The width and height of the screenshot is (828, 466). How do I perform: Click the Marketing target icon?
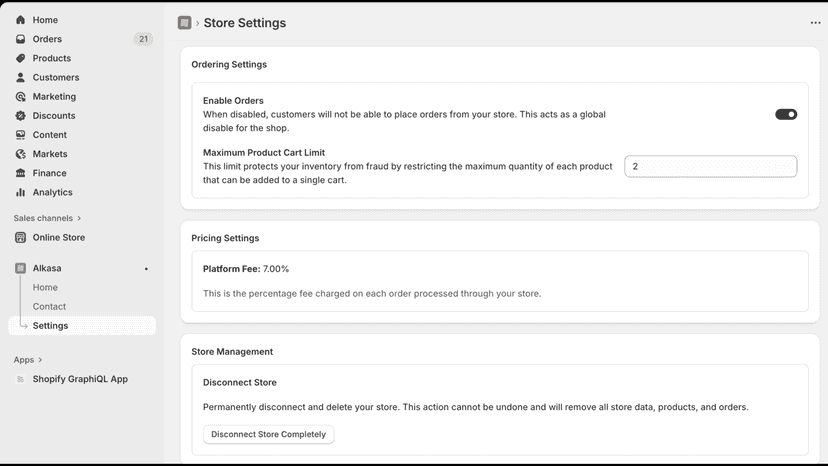tap(21, 97)
